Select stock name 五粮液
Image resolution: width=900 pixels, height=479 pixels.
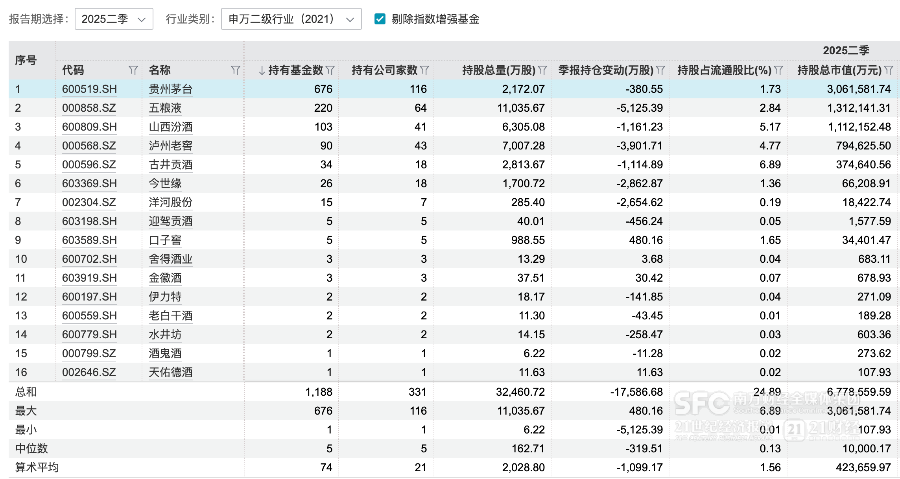point(165,108)
